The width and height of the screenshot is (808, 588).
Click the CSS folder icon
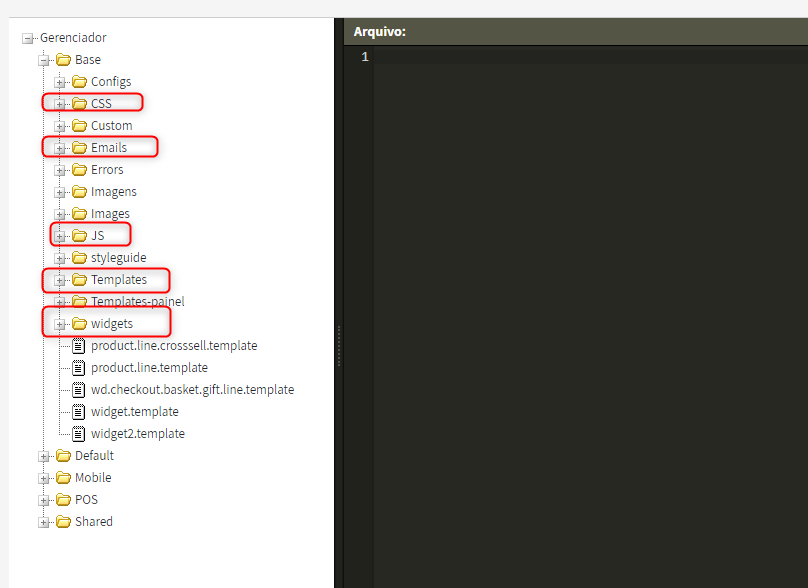79,104
